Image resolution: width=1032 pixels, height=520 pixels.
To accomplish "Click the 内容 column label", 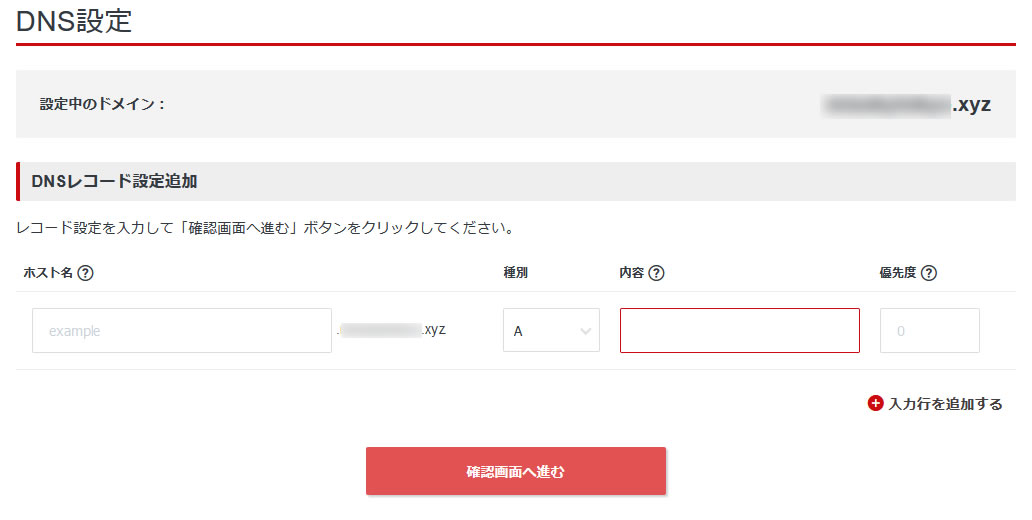I will tap(631, 273).
